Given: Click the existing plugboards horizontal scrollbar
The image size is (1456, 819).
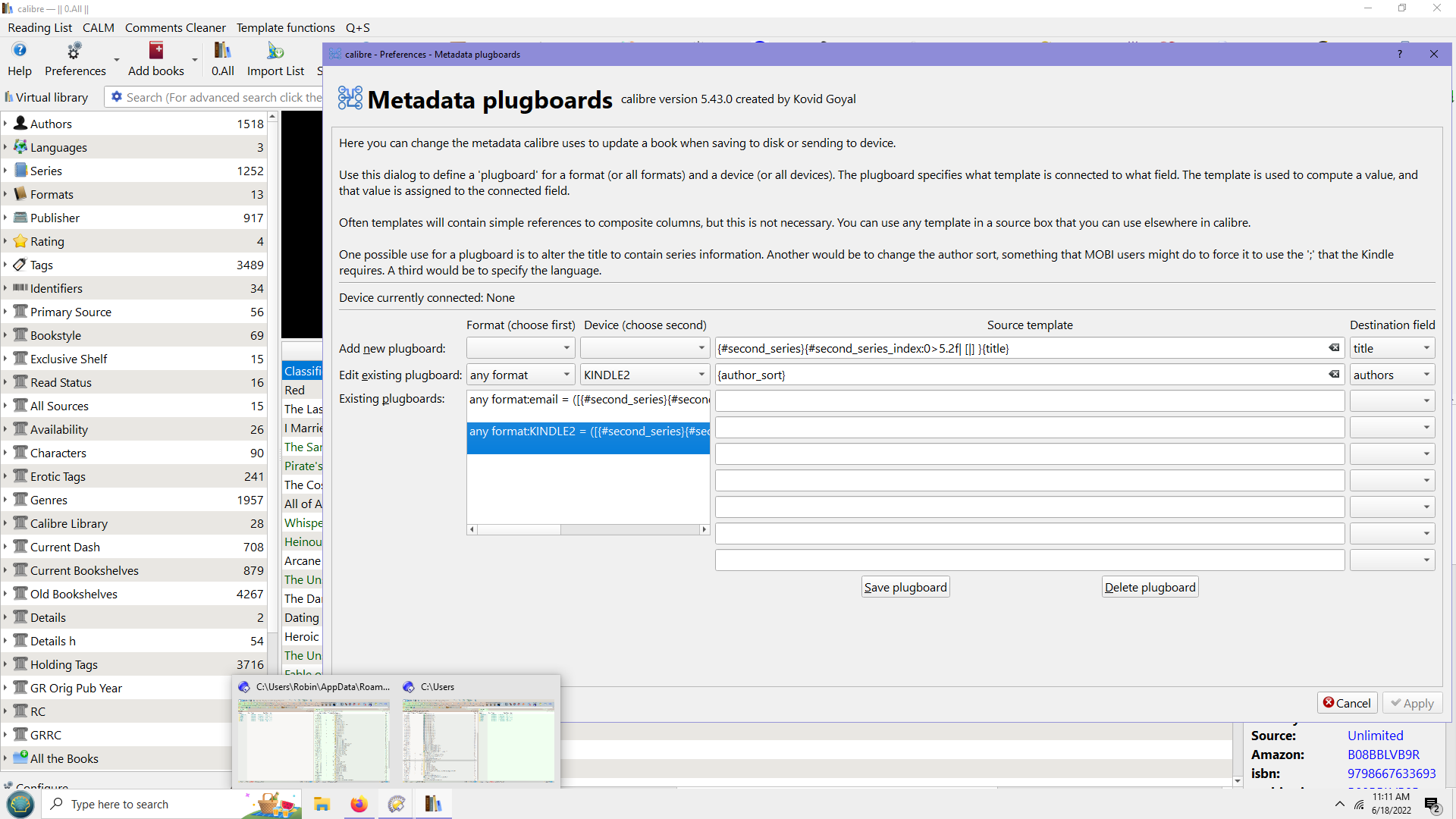Looking at the screenshot, I should [x=588, y=529].
